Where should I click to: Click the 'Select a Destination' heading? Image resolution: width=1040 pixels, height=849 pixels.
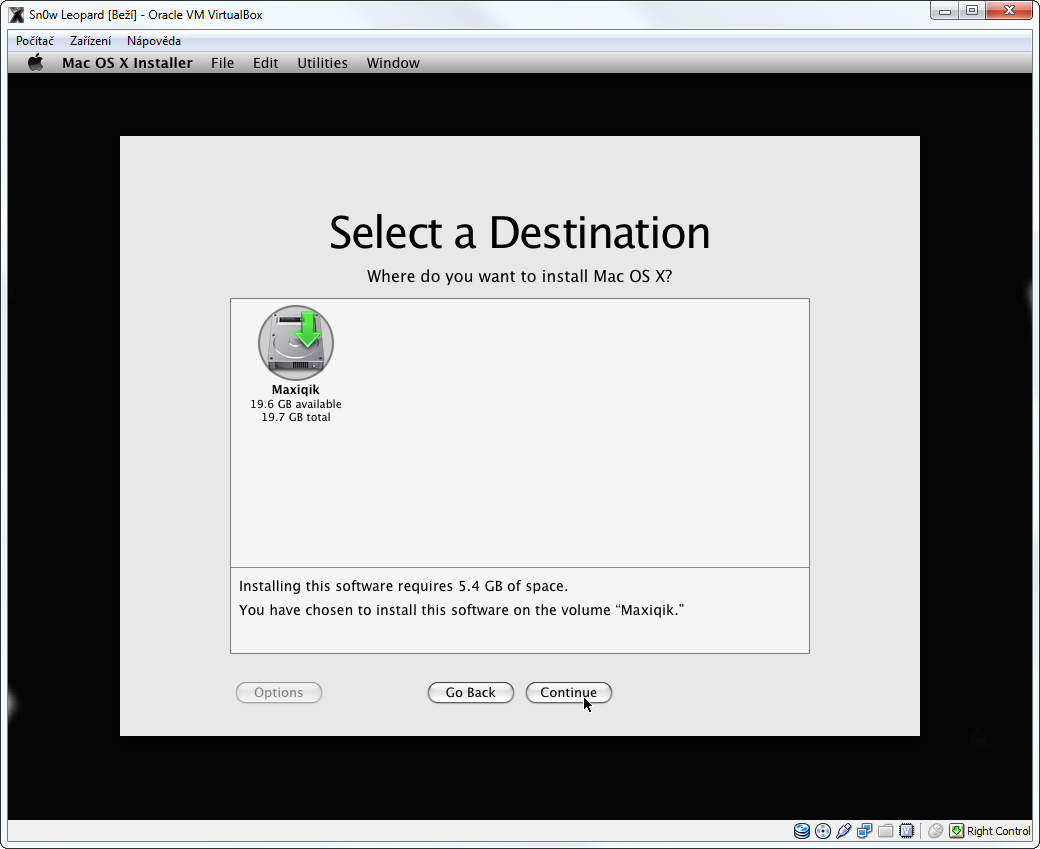pyautogui.click(x=519, y=233)
